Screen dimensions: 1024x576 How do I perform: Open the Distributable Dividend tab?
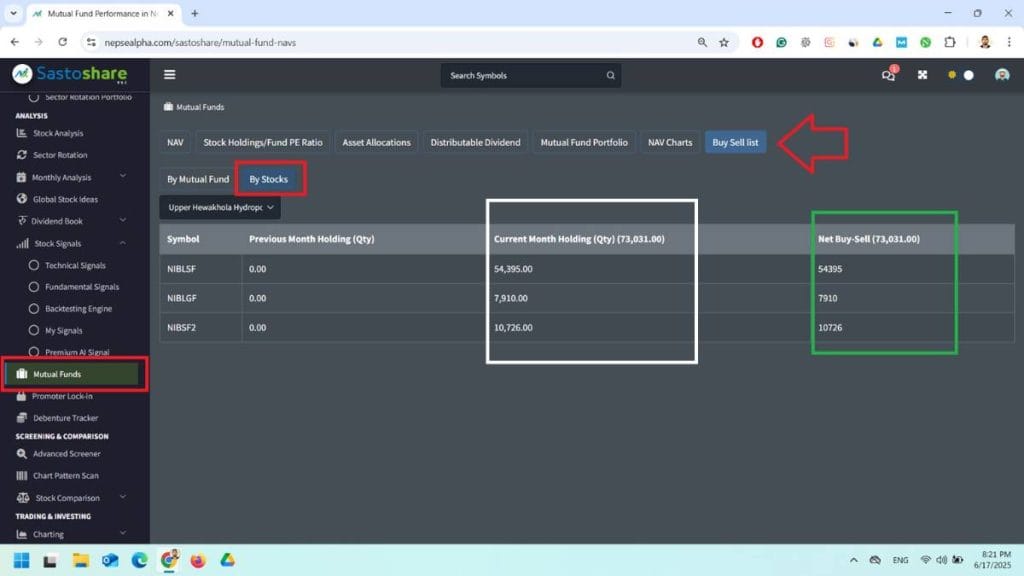pyautogui.click(x=475, y=142)
